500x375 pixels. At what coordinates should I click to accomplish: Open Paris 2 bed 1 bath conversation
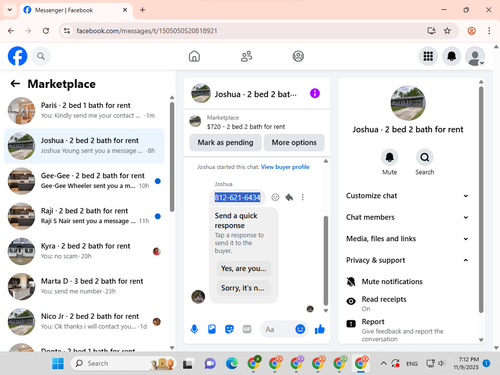(84, 111)
